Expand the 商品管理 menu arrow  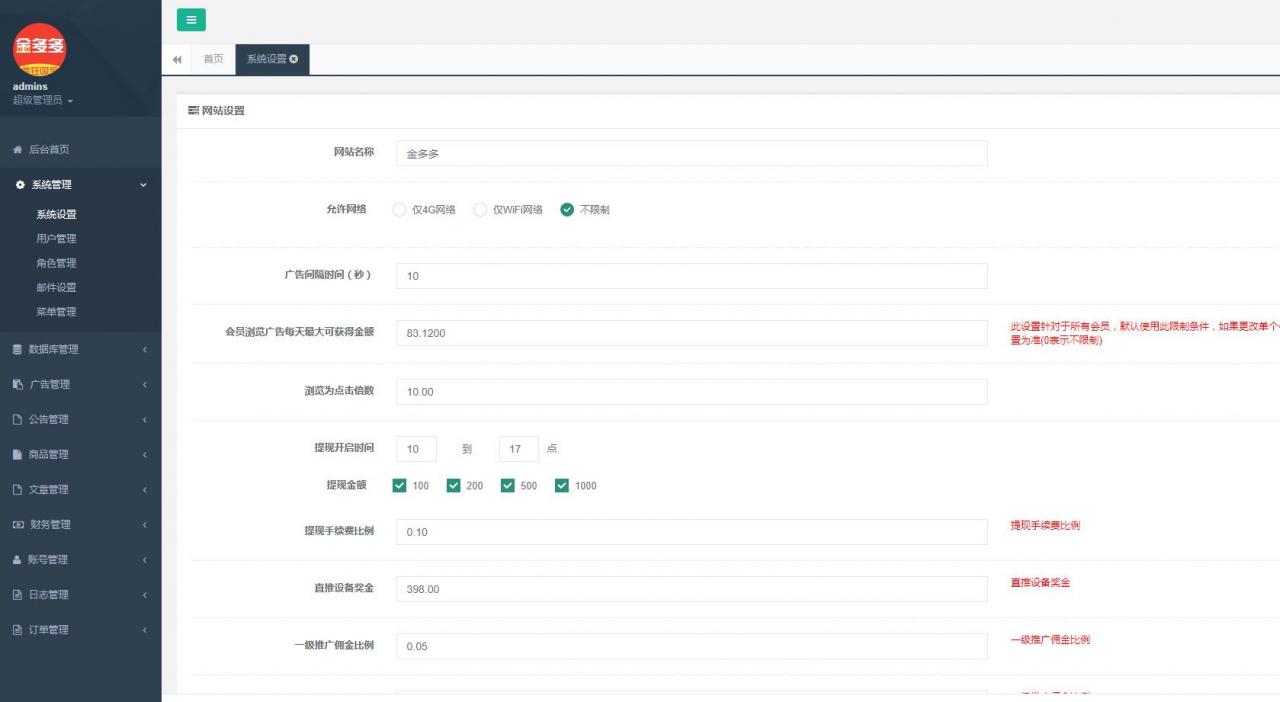tap(145, 455)
